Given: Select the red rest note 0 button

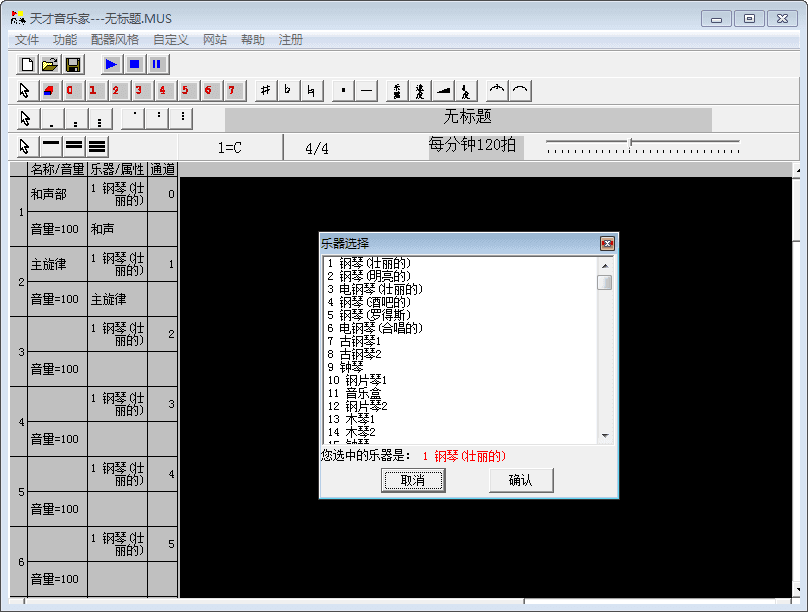Looking at the screenshot, I should click(x=70, y=91).
